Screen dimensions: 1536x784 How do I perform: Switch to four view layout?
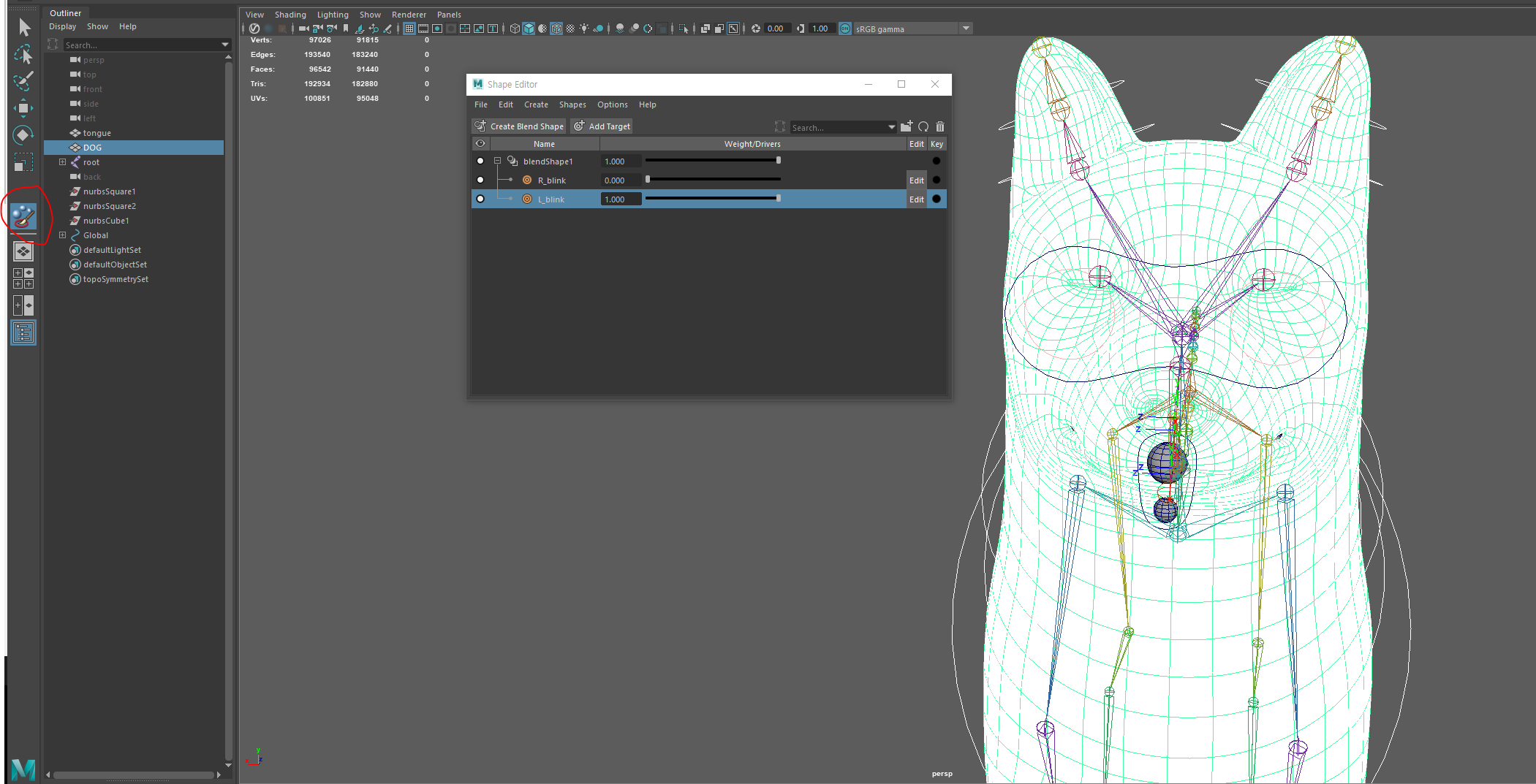[x=24, y=278]
